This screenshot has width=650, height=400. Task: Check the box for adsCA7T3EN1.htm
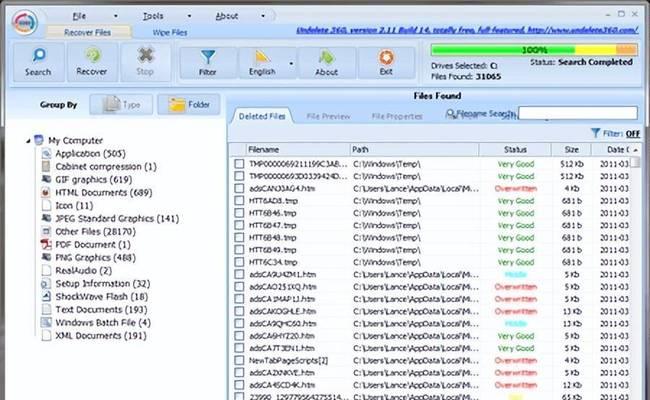(239, 348)
